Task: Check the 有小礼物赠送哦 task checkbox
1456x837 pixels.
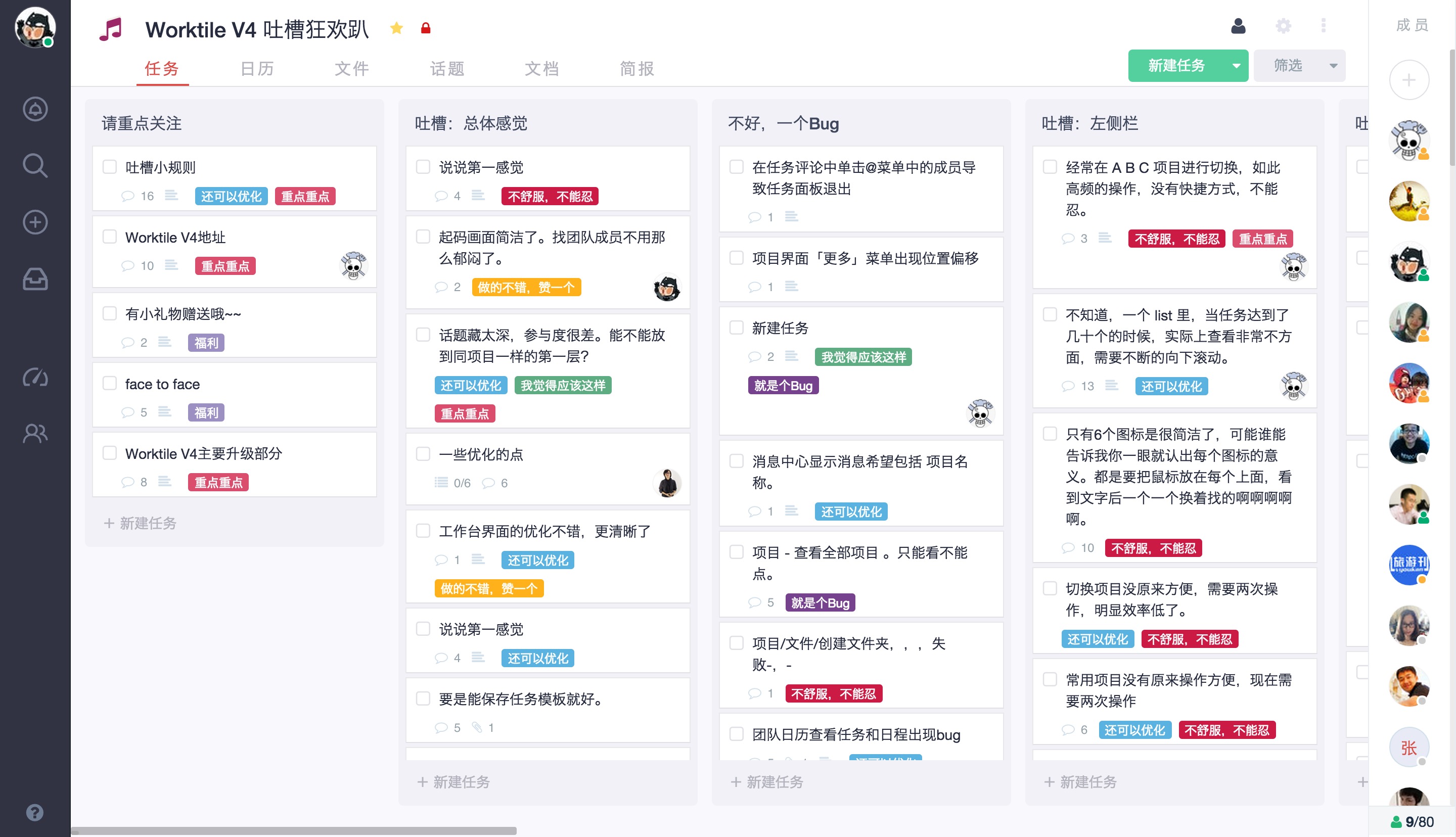Action: 109,313
